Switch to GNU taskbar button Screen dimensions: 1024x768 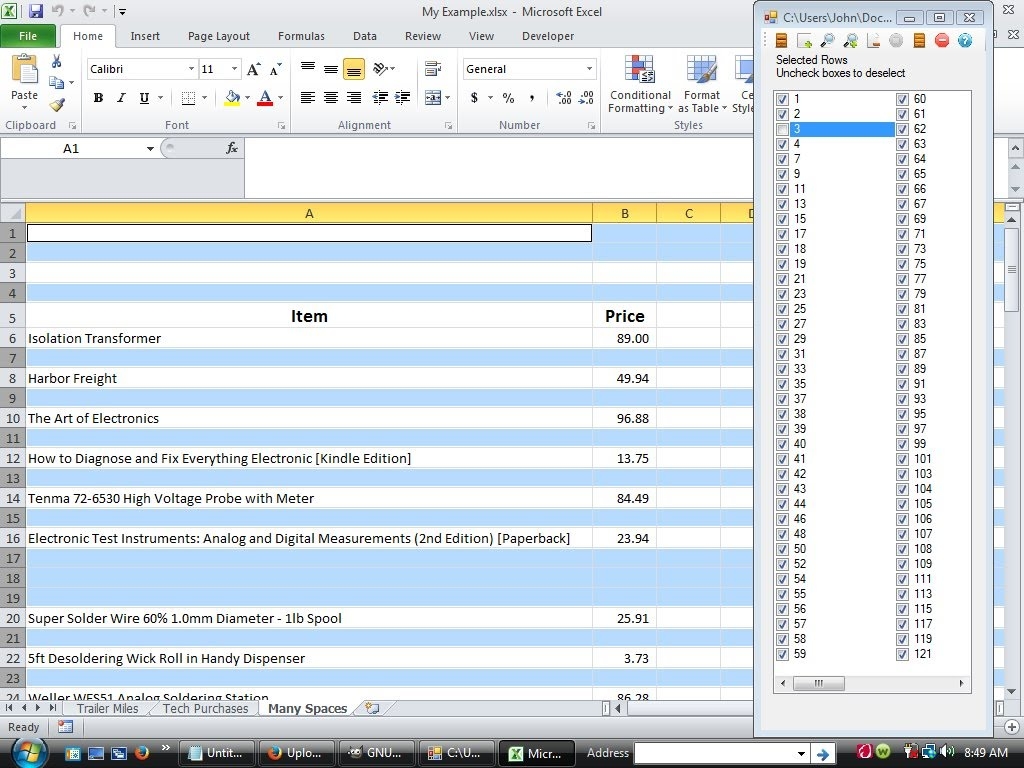(375, 752)
